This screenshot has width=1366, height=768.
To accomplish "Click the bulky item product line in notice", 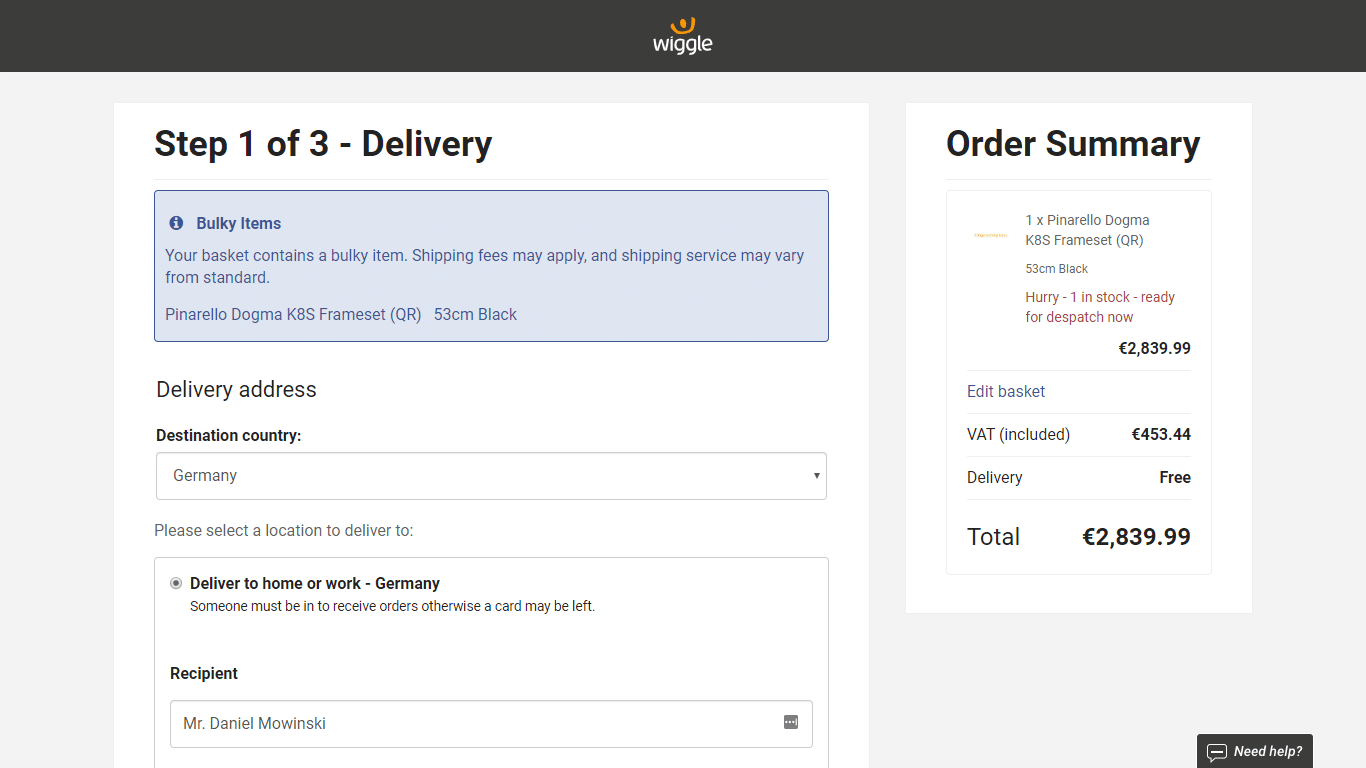I will click(x=341, y=314).
